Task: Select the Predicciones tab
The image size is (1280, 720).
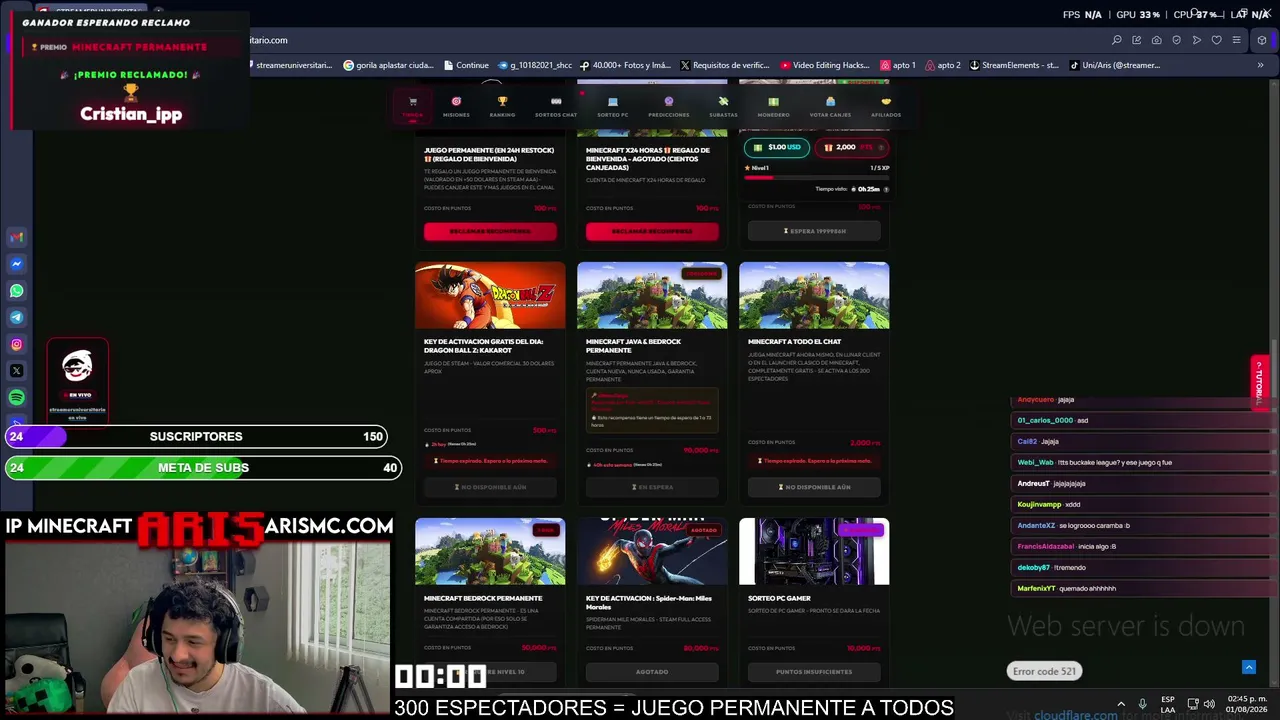Action: click(x=668, y=106)
